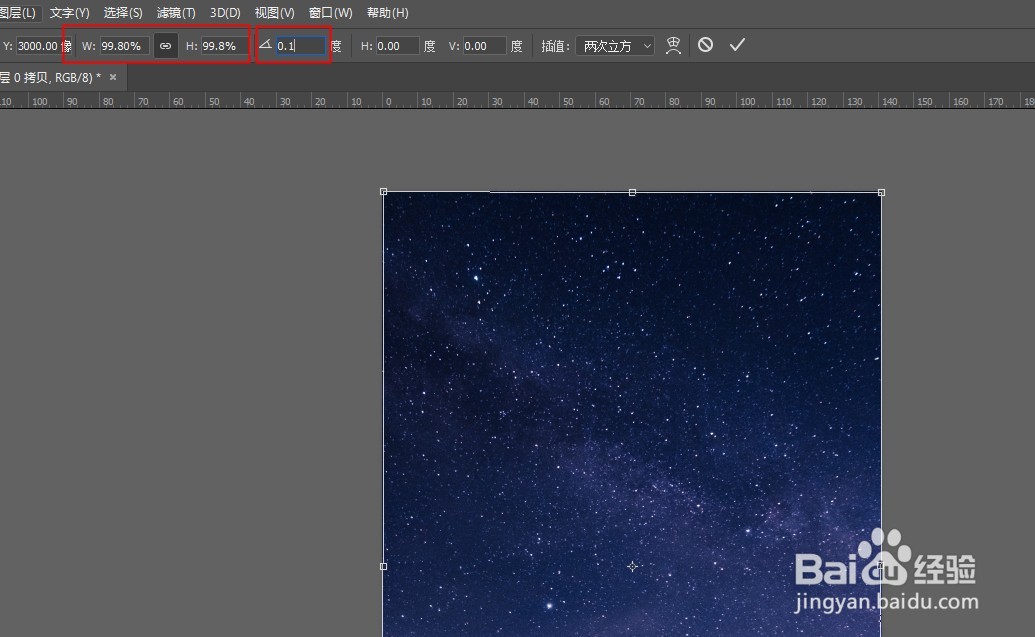Click the top-right transform handle
This screenshot has width=1035, height=637.
(881, 192)
